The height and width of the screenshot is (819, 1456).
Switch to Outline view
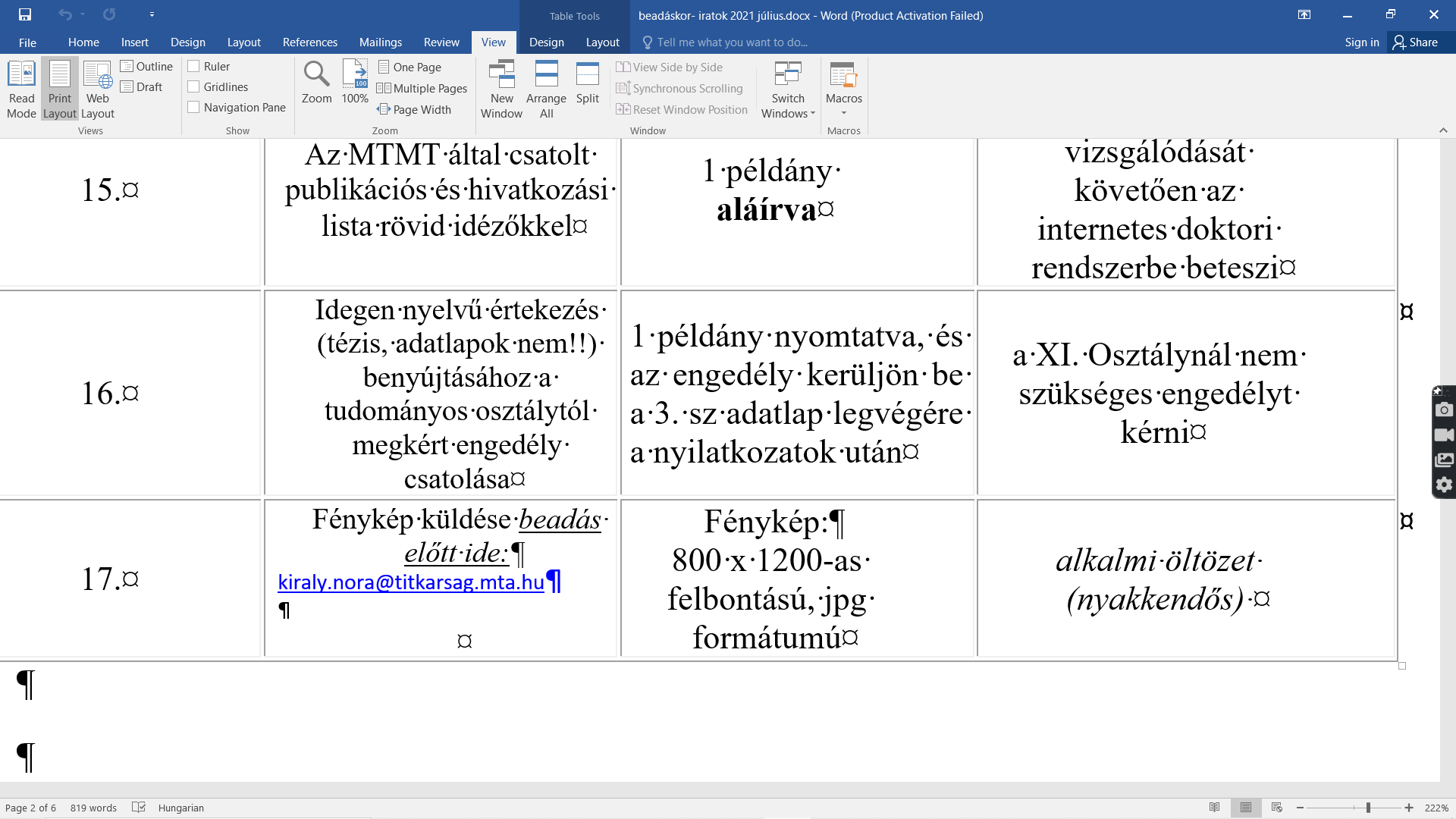pos(146,67)
